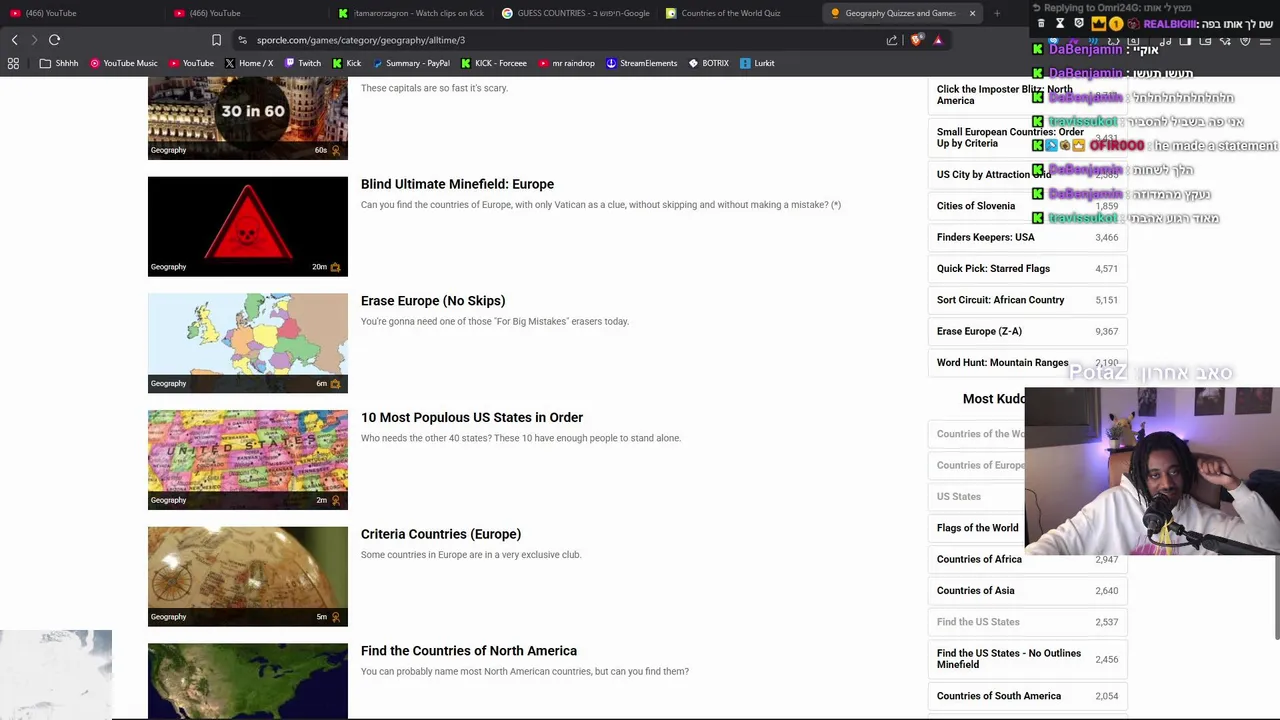
Task: Switch to the GUESS COUNTRIES Google tab
Action: (575, 13)
